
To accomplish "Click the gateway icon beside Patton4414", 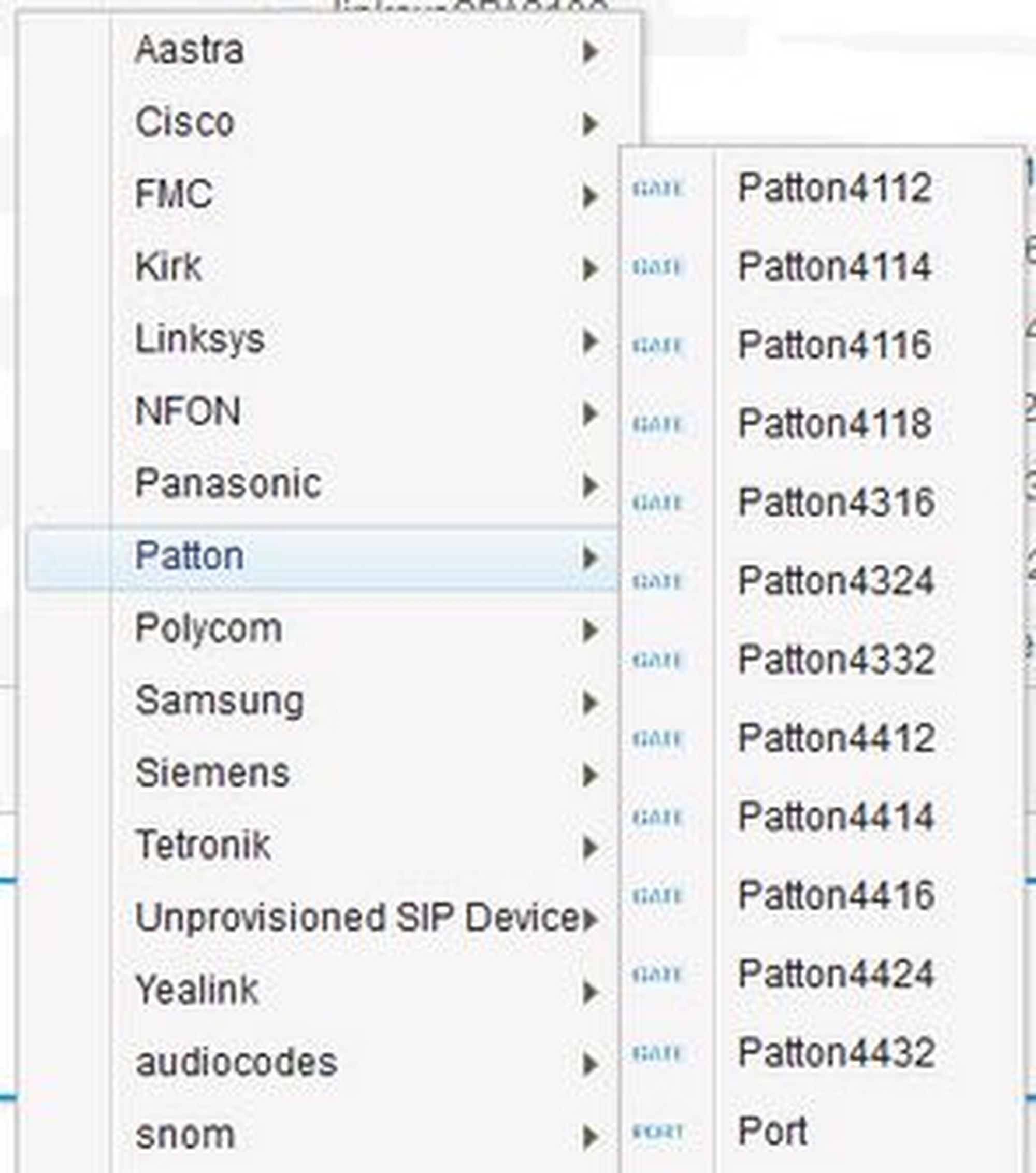I will point(657,817).
